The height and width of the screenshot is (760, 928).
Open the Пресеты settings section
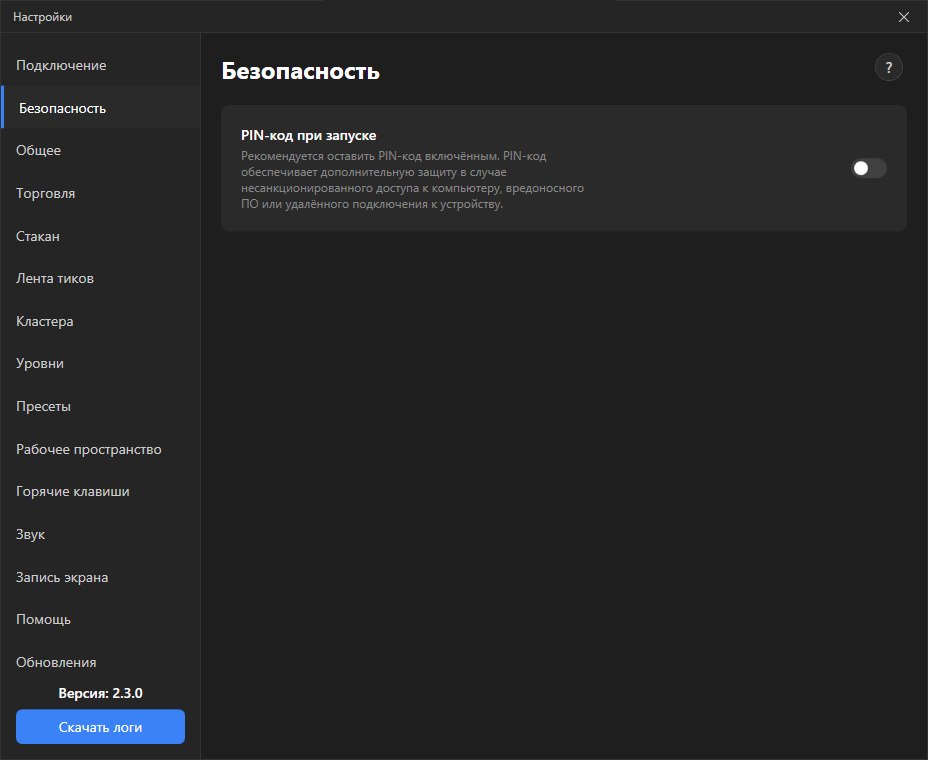[x=101, y=406]
